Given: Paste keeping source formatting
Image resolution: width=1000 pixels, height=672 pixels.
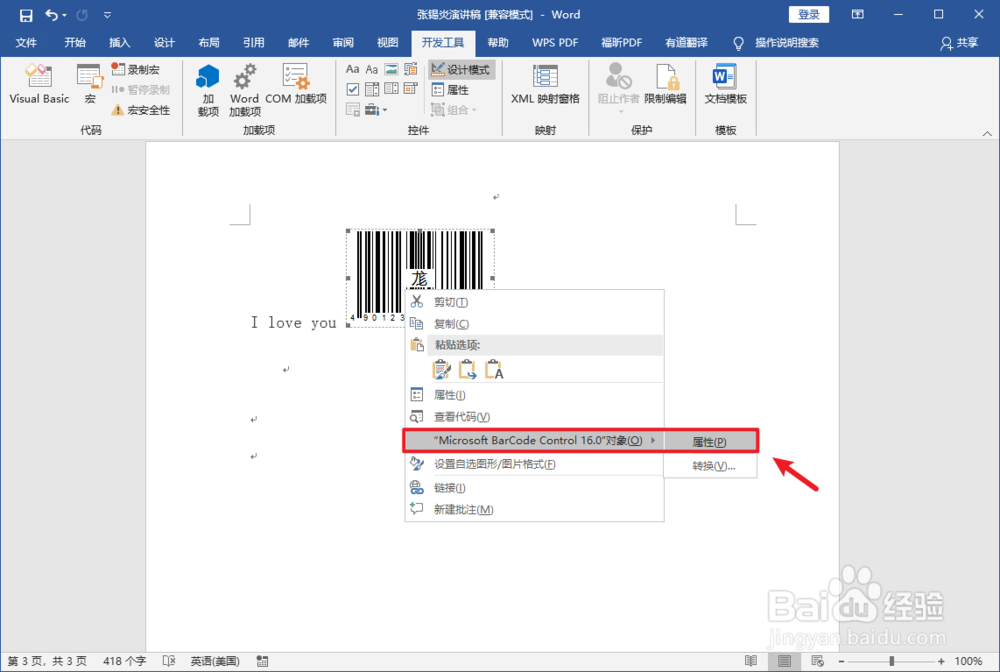Looking at the screenshot, I should pyautogui.click(x=441, y=369).
